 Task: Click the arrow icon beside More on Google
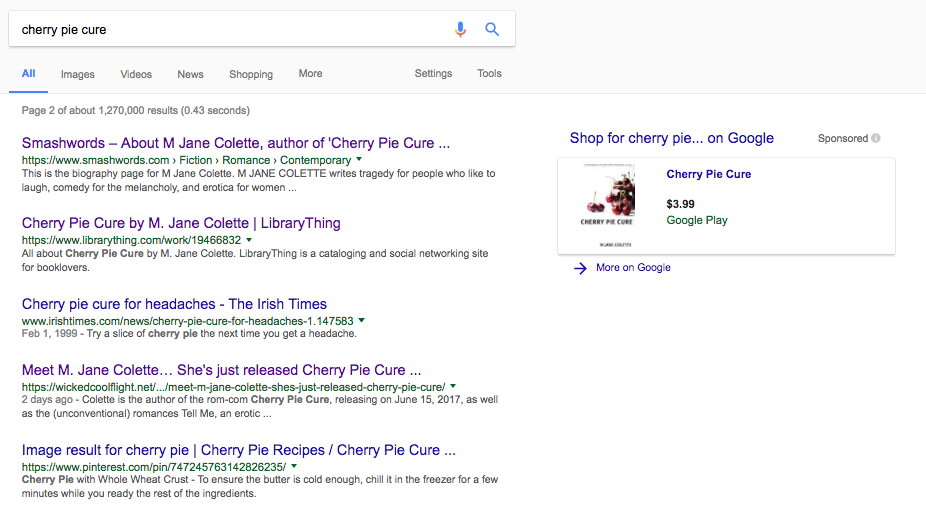[580, 268]
